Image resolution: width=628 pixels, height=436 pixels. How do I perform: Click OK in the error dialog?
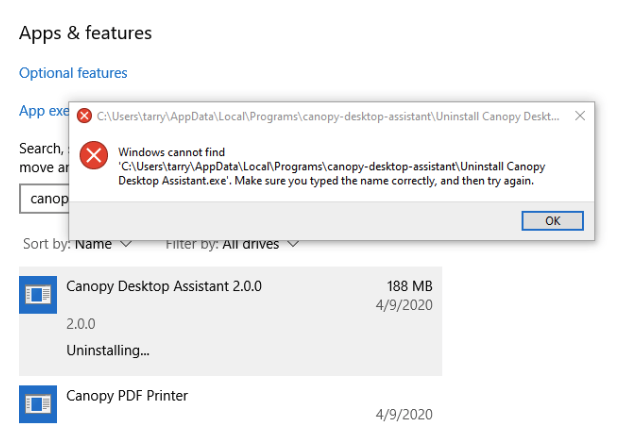552,221
